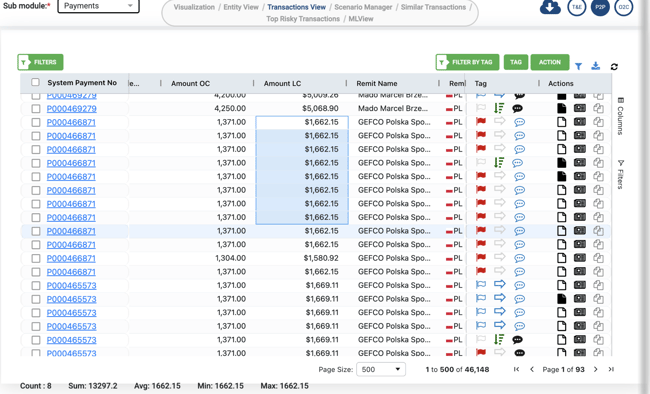Select the Transactions View tab
This screenshot has width=650, height=394.
(x=296, y=7)
